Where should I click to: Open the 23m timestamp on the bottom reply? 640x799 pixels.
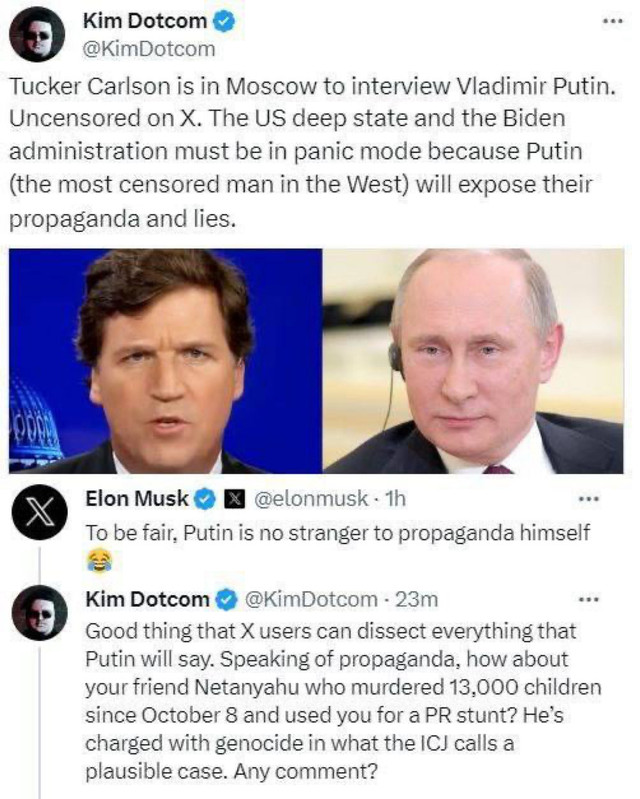[406, 599]
